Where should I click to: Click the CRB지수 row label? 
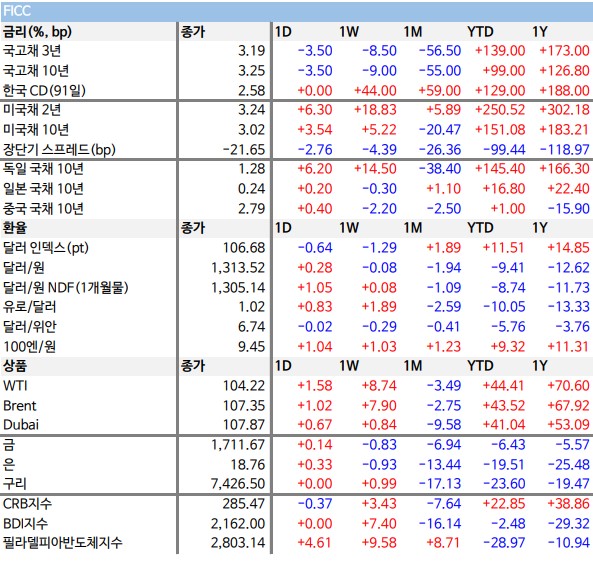coord(27,504)
